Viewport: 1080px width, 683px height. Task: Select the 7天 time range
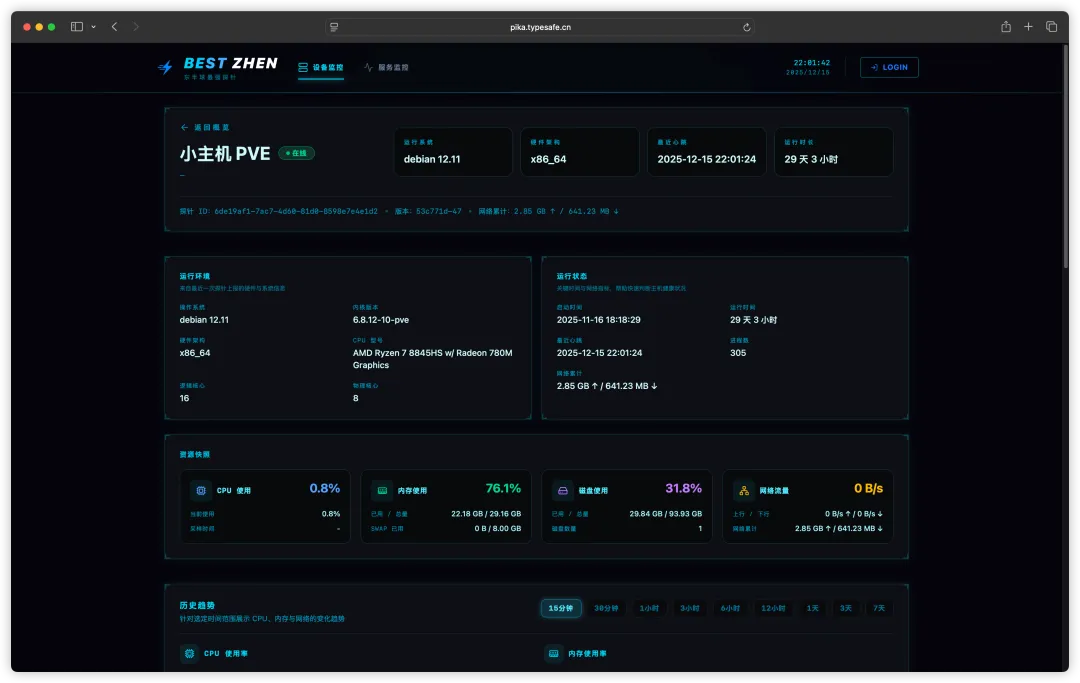click(879, 609)
